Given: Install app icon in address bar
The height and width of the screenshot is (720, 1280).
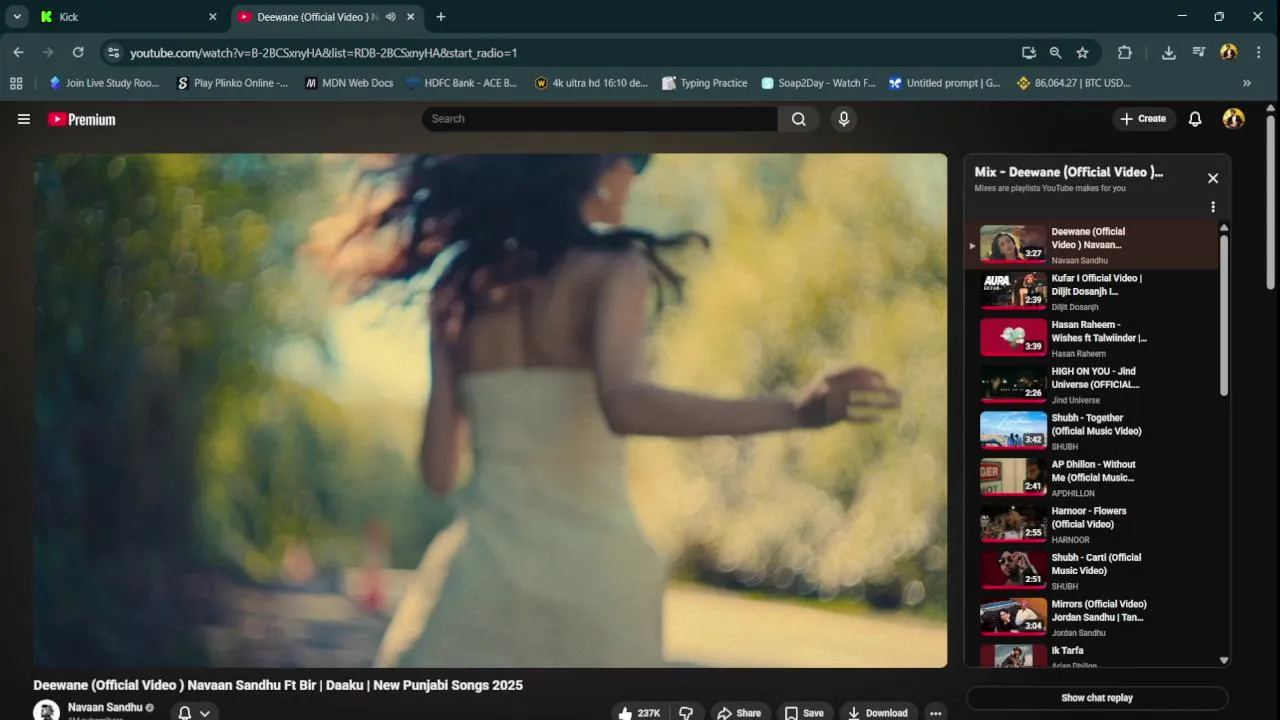Looking at the screenshot, I should [1029, 52].
